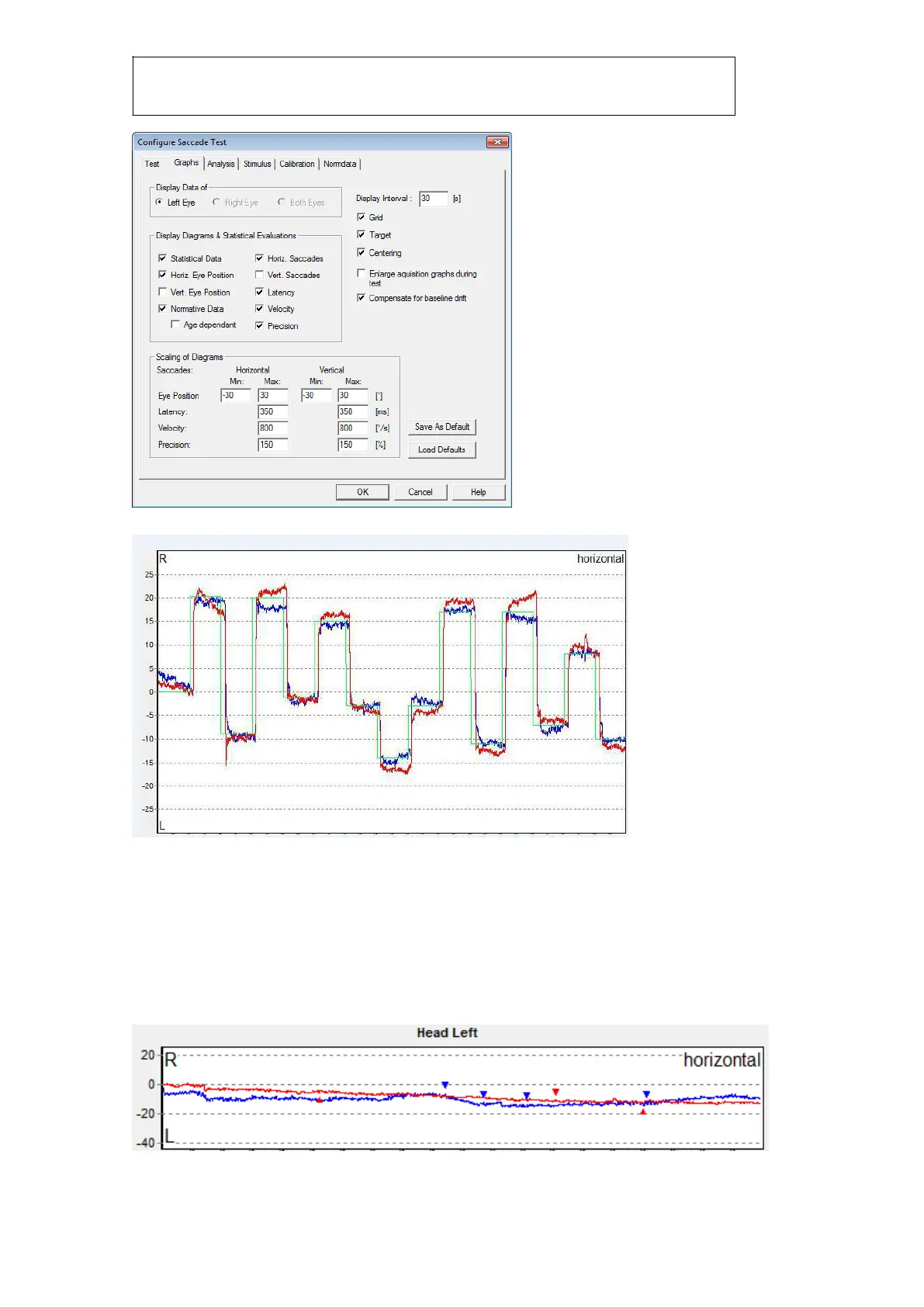Click the vertical Velocity max field
924x1307 pixels.
tap(352, 428)
